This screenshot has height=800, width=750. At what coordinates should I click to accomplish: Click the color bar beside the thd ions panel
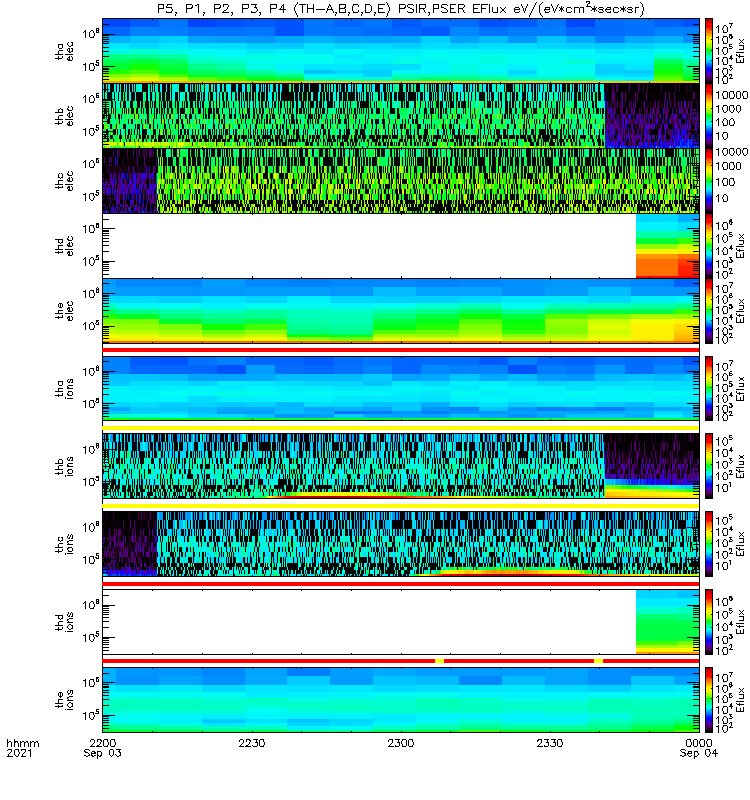point(709,622)
